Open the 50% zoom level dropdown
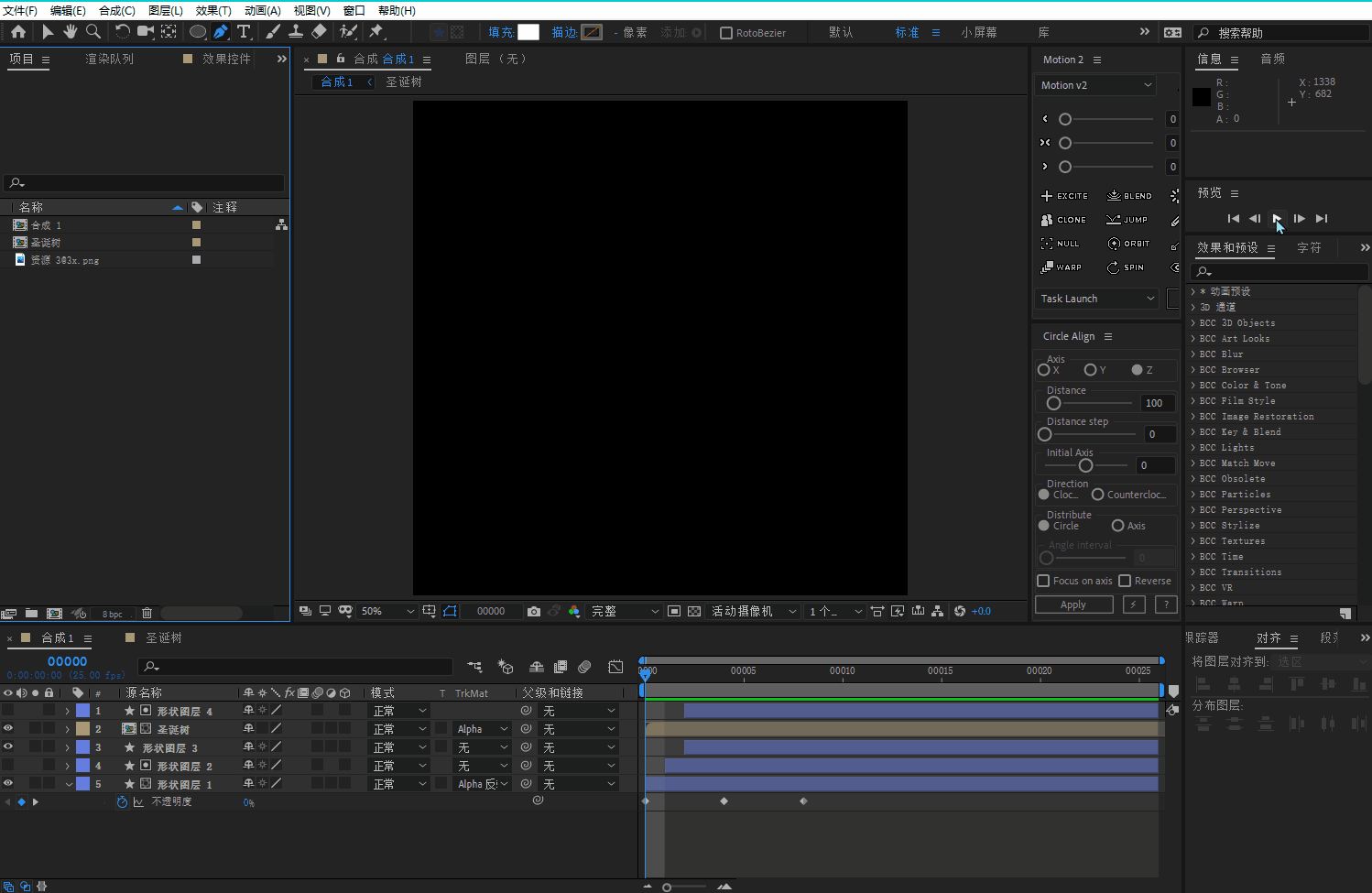Screen dimensions: 1372x893 click(x=387, y=611)
